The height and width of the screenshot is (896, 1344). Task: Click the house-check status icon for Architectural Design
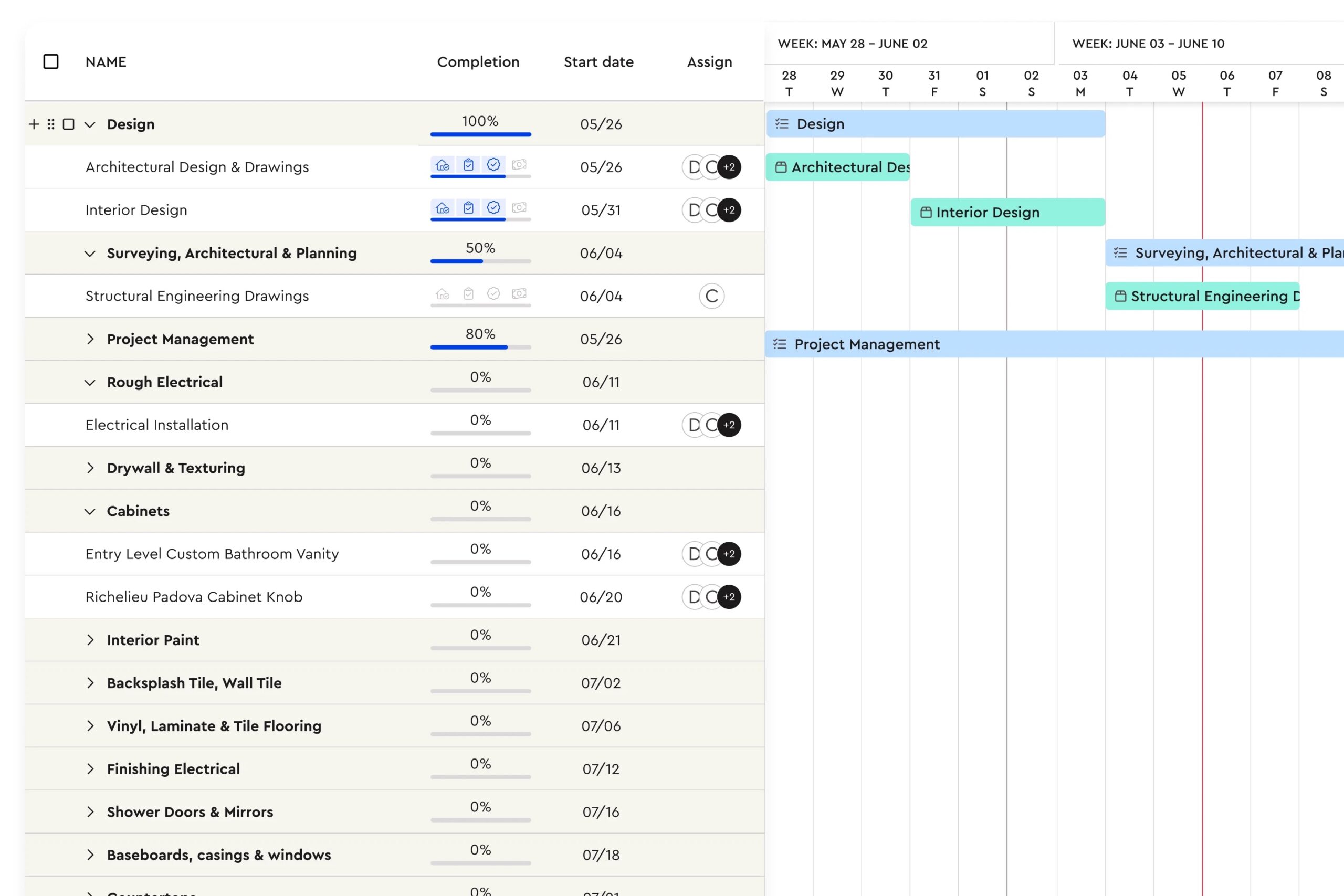443,165
